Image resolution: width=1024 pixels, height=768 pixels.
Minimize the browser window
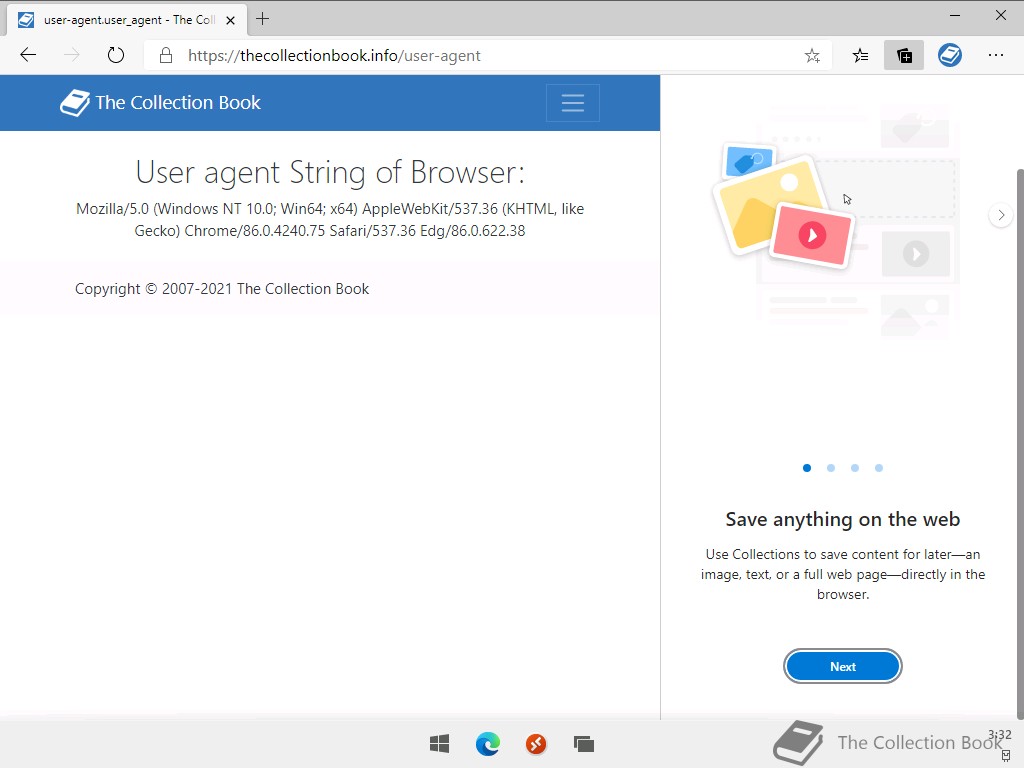click(955, 16)
